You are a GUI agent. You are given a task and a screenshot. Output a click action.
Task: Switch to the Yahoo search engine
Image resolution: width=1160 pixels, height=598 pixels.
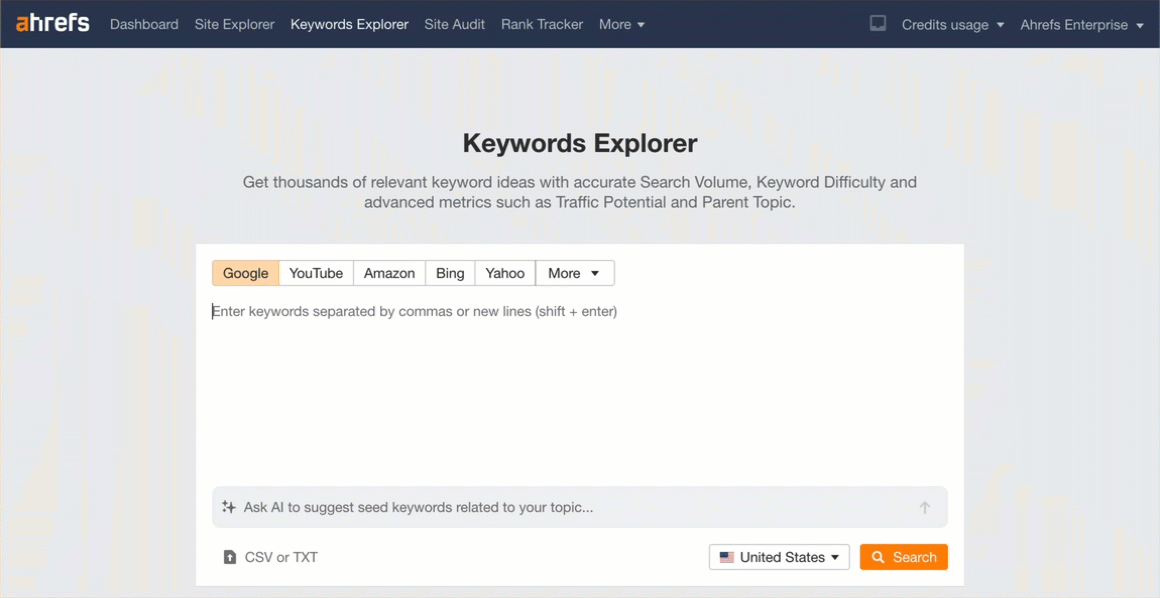click(504, 272)
